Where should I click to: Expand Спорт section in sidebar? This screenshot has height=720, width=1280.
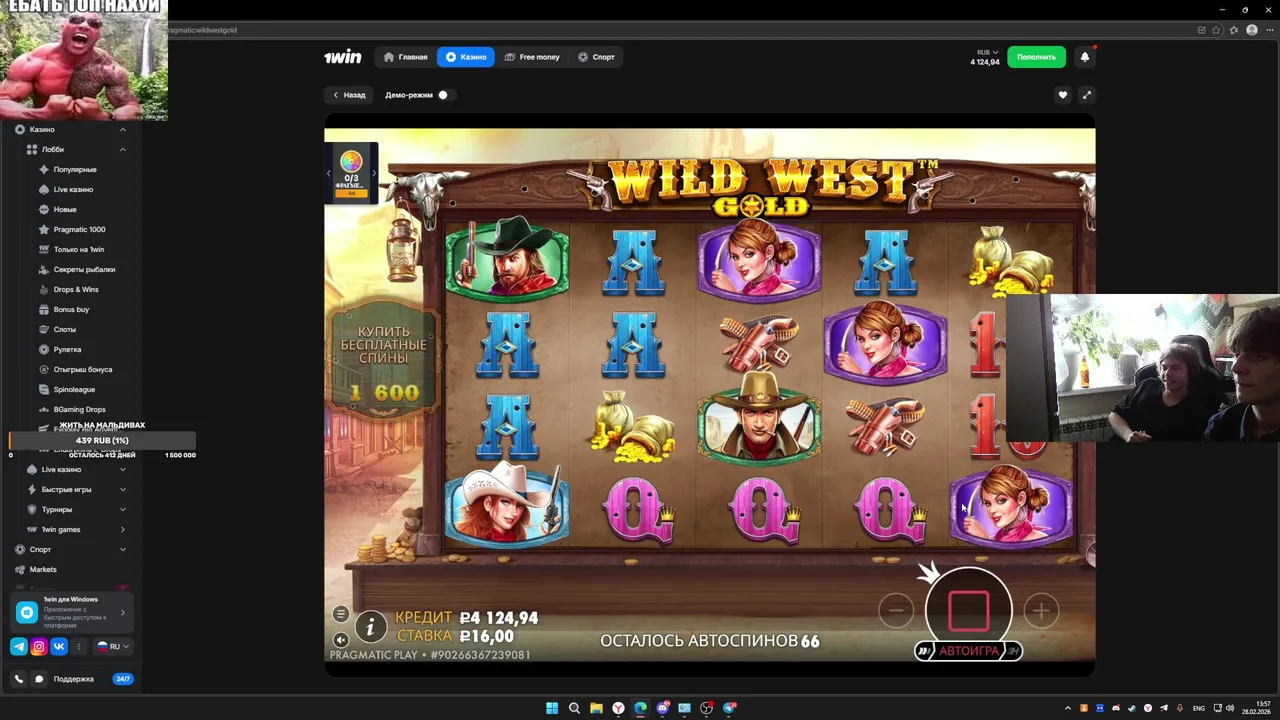tap(123, 549)
